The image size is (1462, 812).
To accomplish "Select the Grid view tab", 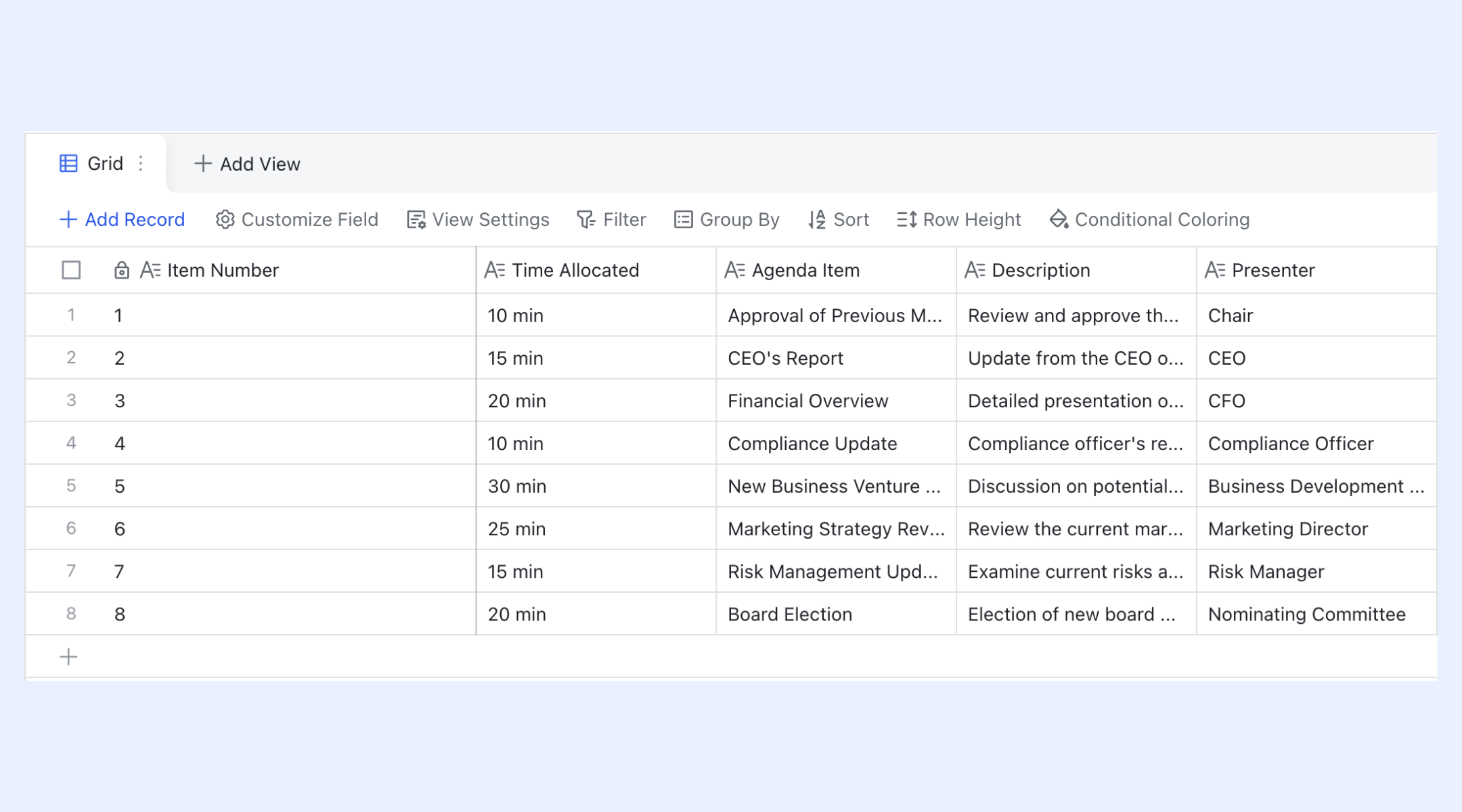I will 96,164.
